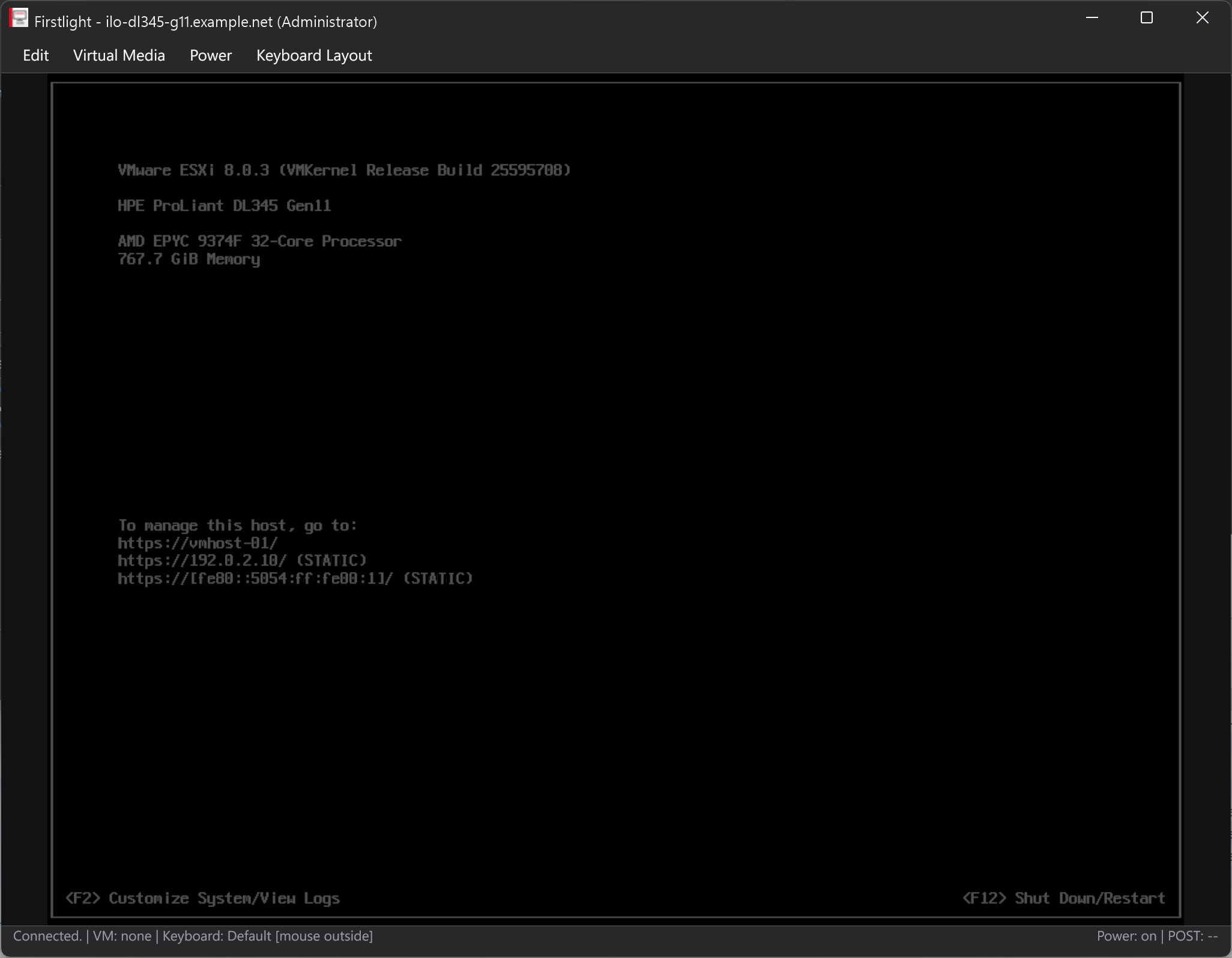Click the https://vmhost-01/ address line

(x=198, y=543)
